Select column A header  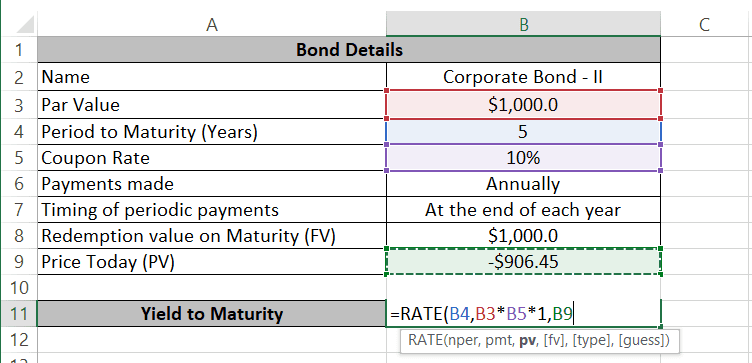tap(212, 24)
